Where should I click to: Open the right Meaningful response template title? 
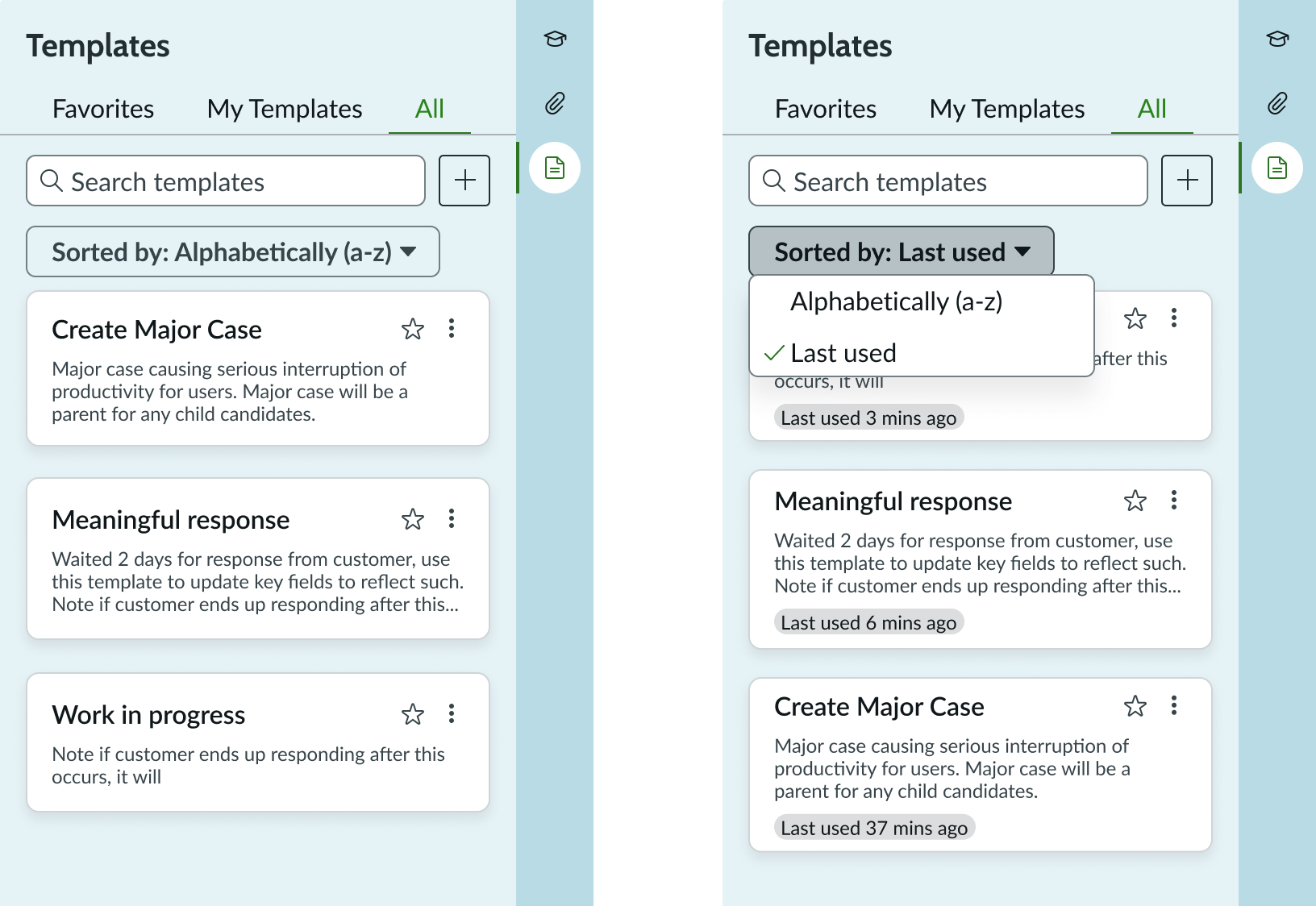(893, 501)
